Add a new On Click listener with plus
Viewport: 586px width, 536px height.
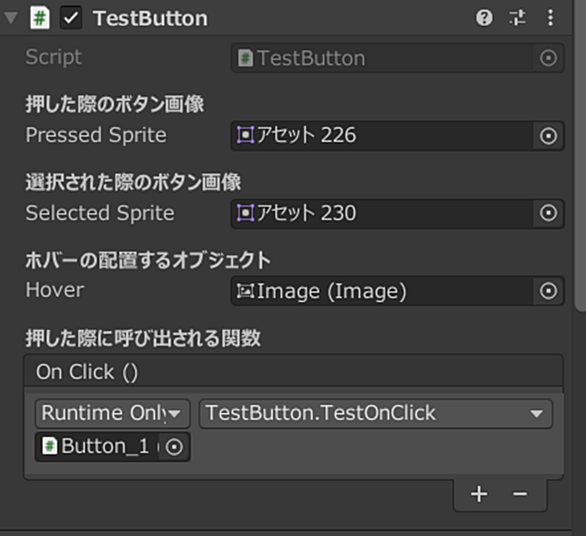click(x=479, y=494)
